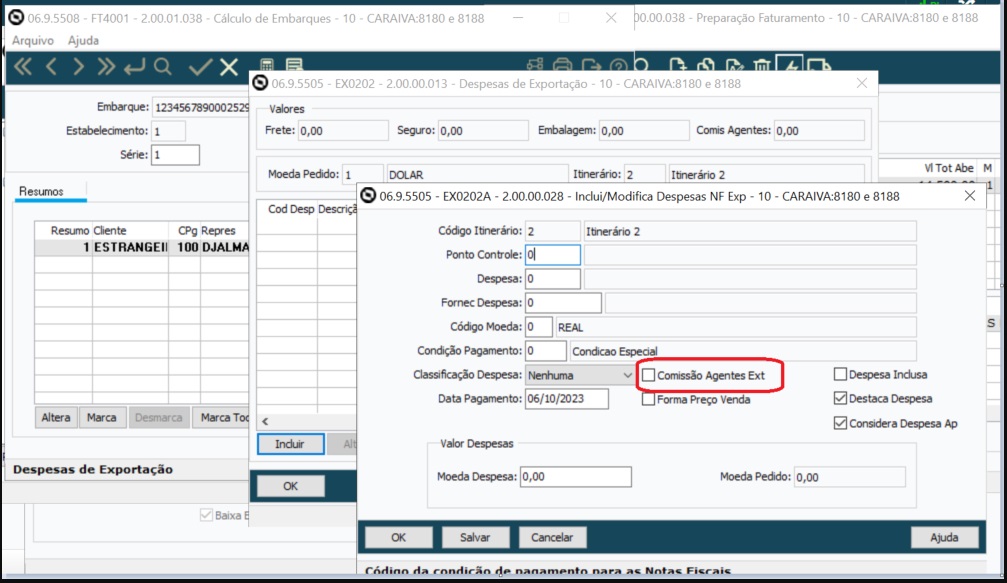Image resolution: width=1007 pixels, height=583 pixels.
Task: Click the export arrow icon beside printer
Action: (591, 65)
